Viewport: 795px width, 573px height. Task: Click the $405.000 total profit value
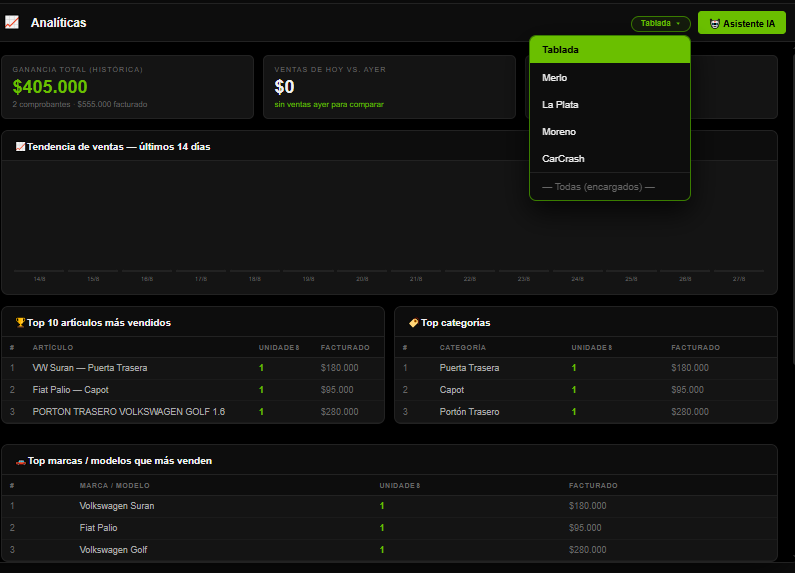pos(50,87)
